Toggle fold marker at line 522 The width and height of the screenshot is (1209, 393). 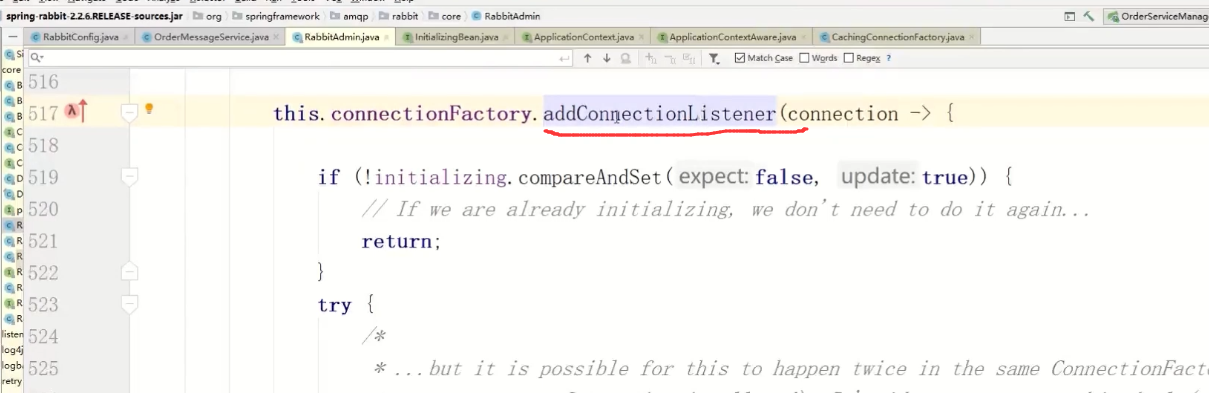(129, 272)
